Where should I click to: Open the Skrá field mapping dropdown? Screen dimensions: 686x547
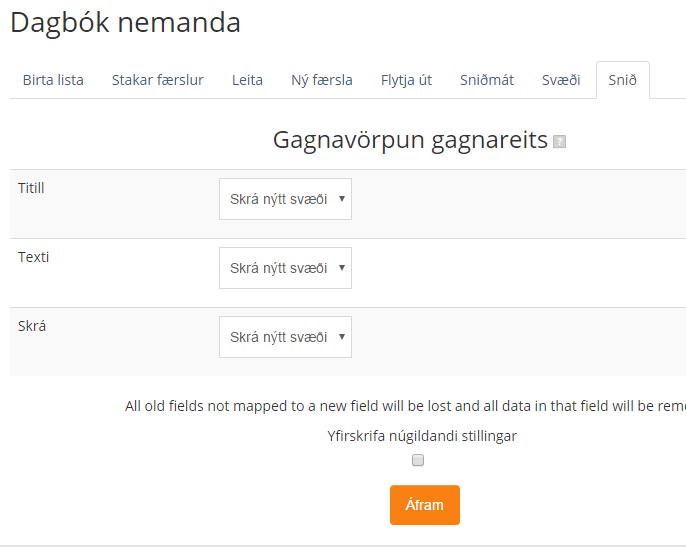tap(285, 337)
